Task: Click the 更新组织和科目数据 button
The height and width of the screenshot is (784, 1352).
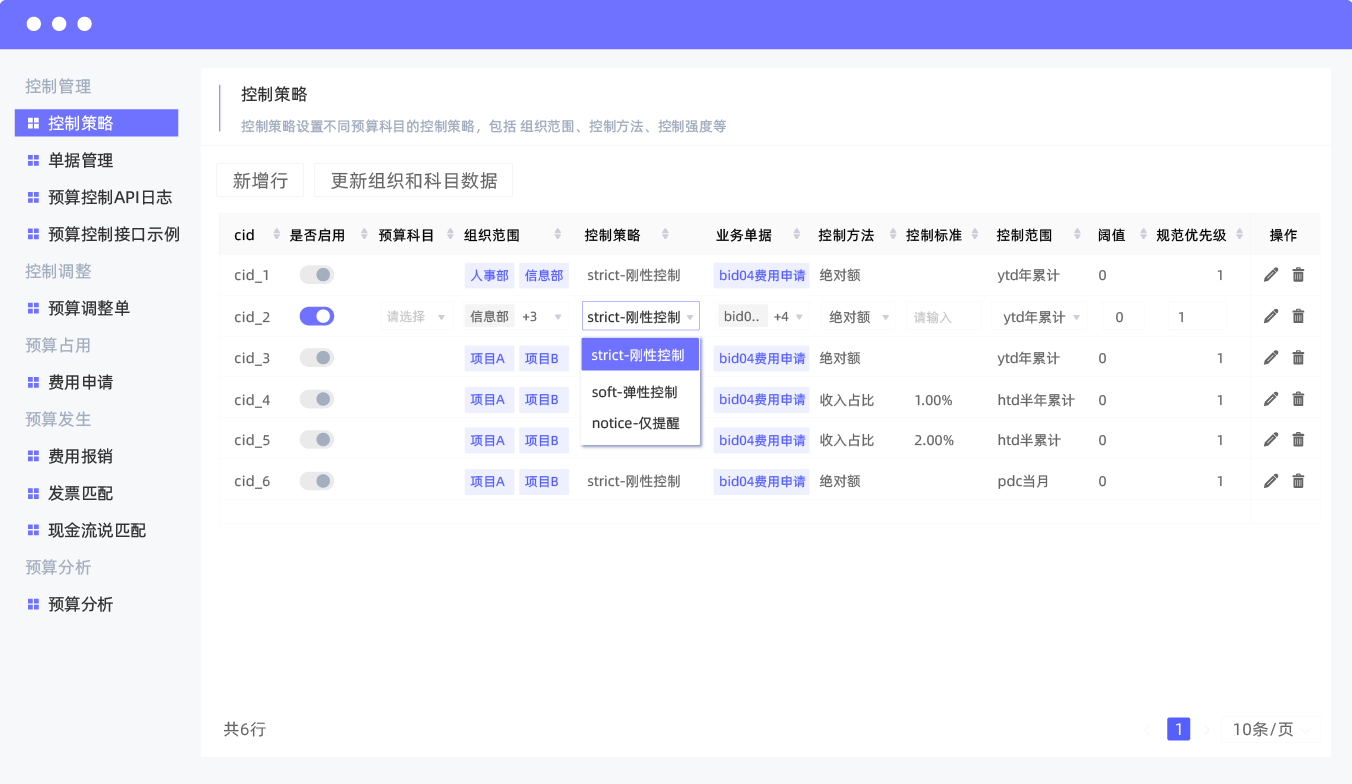Action: [414, 181]
